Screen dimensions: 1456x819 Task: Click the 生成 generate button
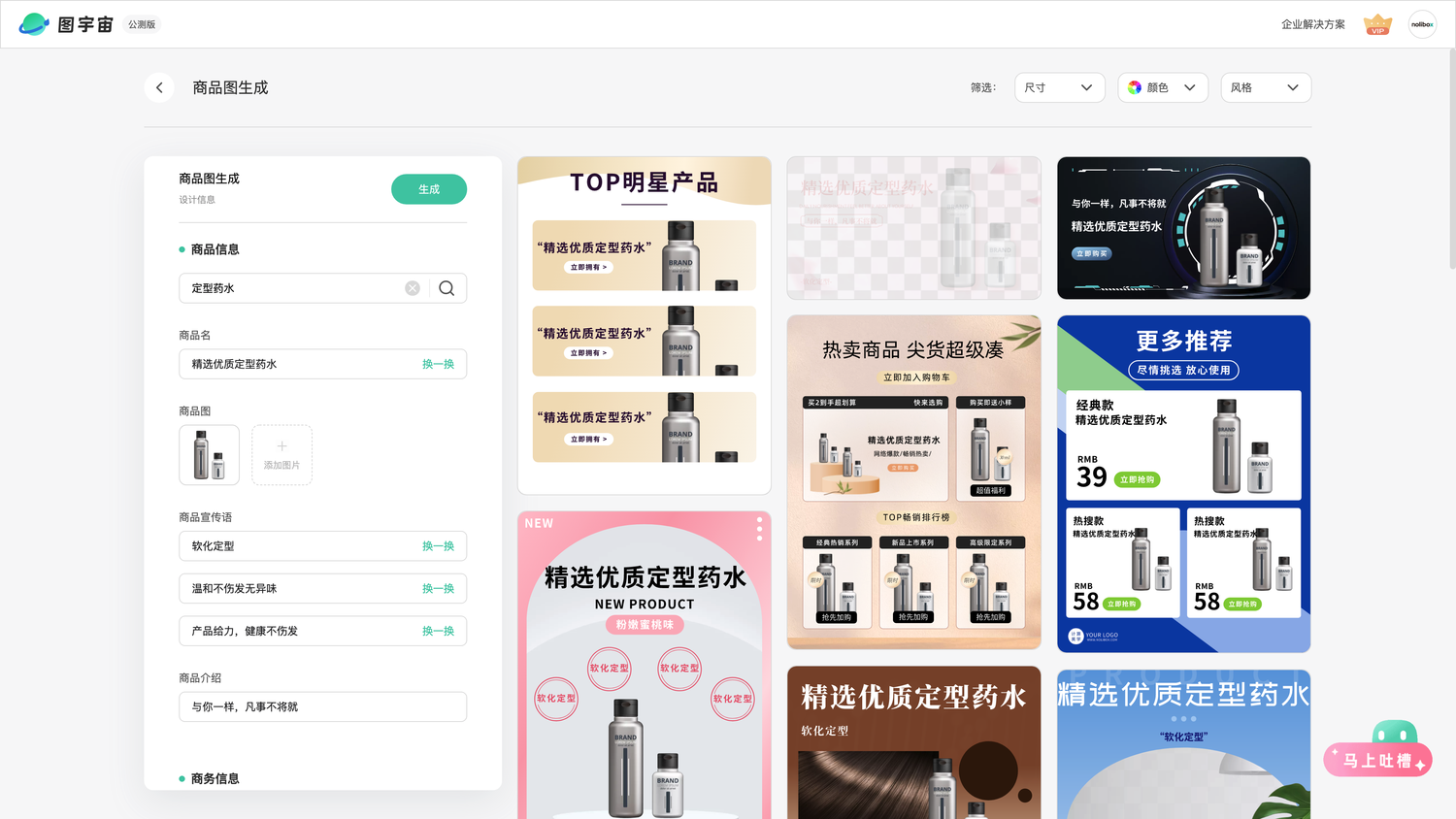(429, 189)
